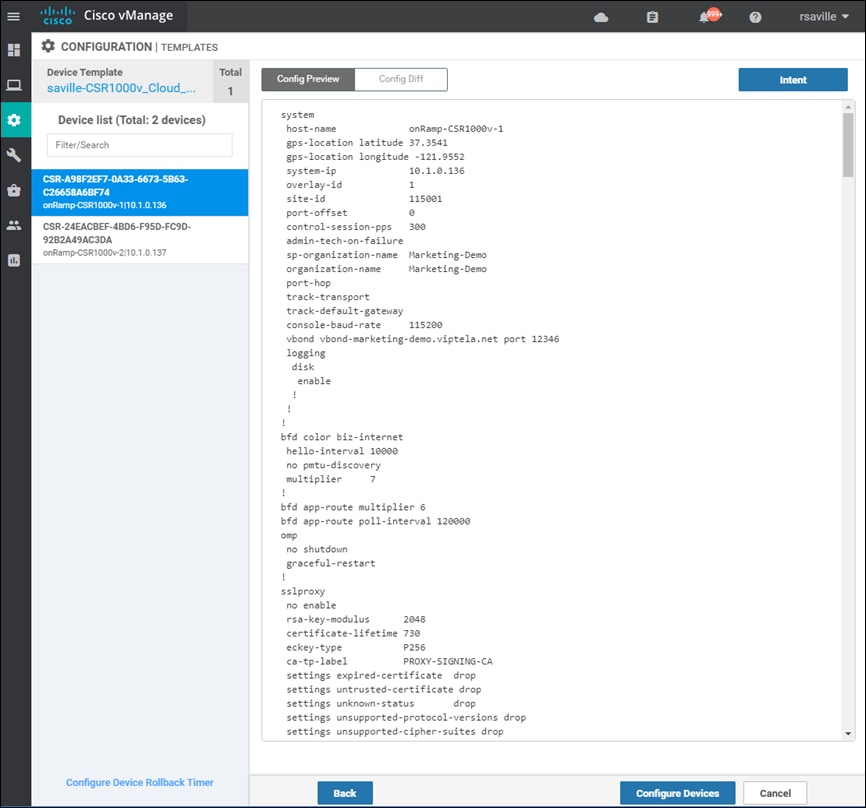Open Maintenance toolbox icon in sidebar

[x=14, y=191]
